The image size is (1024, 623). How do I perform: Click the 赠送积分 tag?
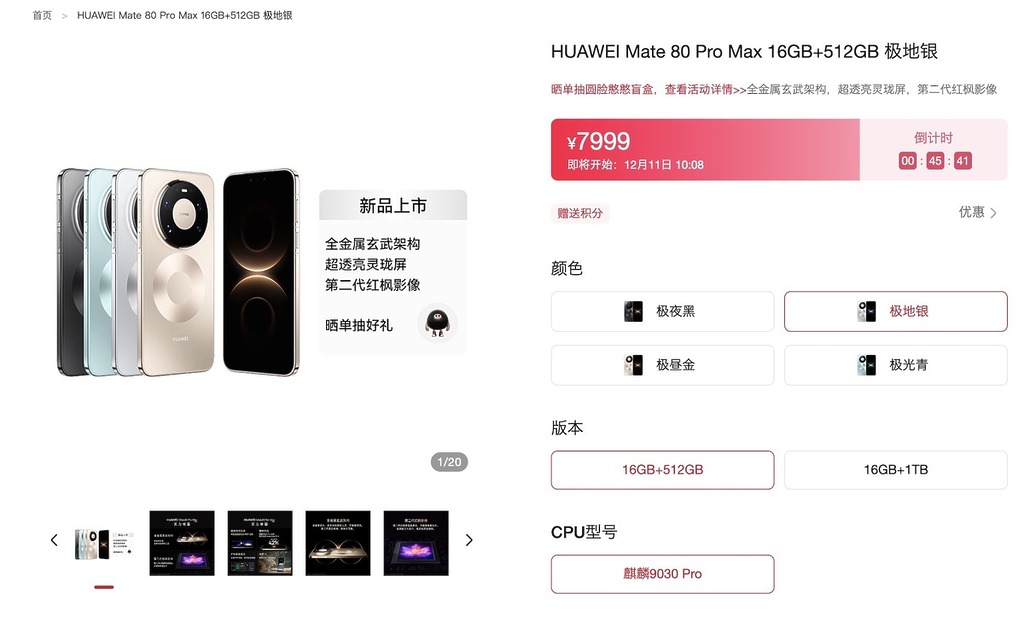coord(579,213)
